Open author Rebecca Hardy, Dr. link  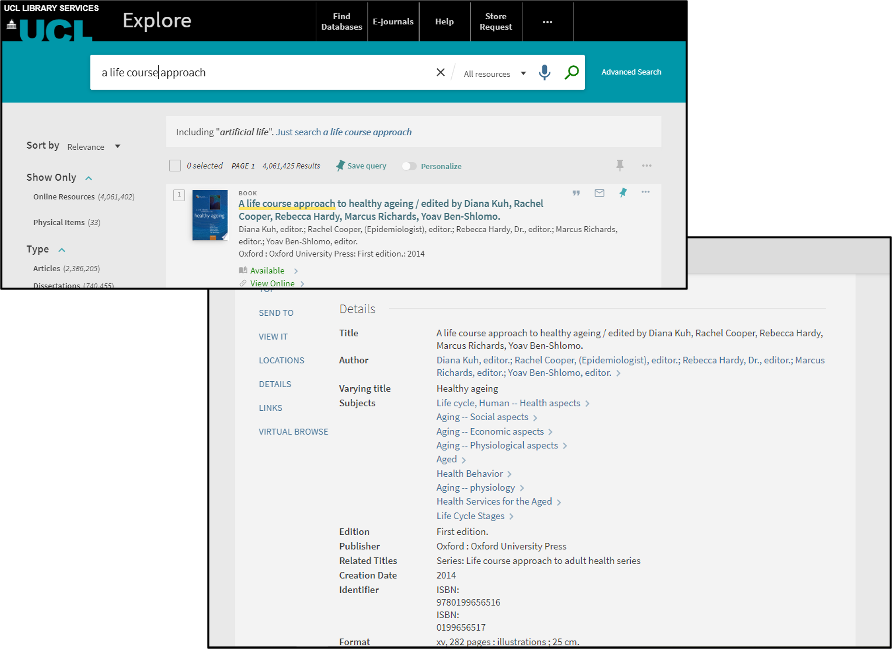737,360
